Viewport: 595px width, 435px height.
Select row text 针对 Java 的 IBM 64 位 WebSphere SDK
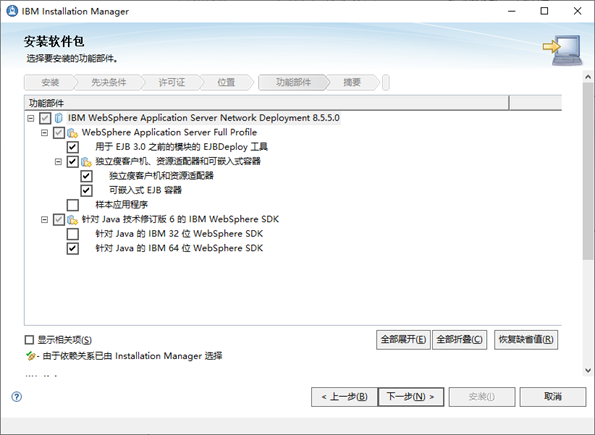coord(179,249)
